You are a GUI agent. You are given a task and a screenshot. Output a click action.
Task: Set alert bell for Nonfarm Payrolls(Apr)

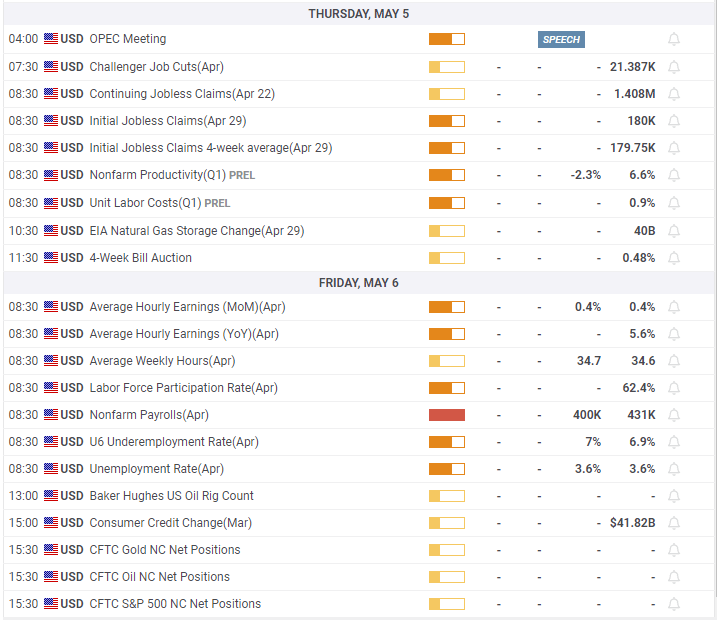tap(674, 415)
